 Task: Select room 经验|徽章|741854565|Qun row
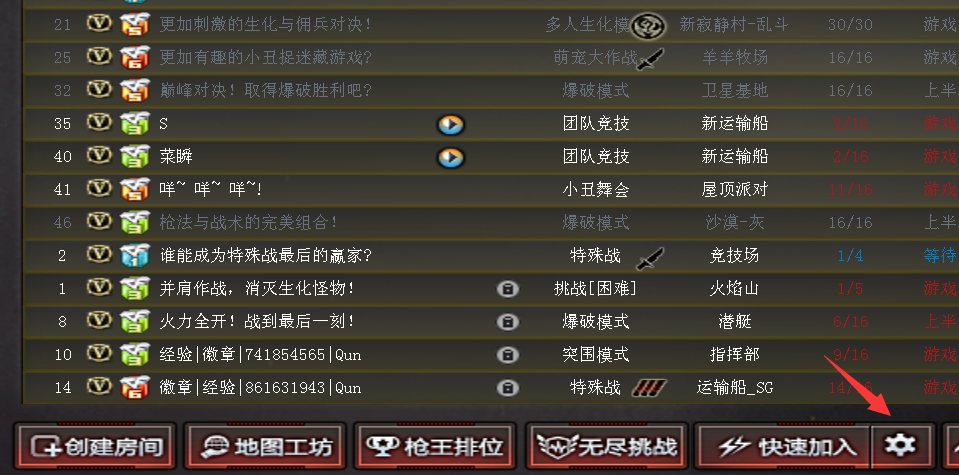[491, 355]
